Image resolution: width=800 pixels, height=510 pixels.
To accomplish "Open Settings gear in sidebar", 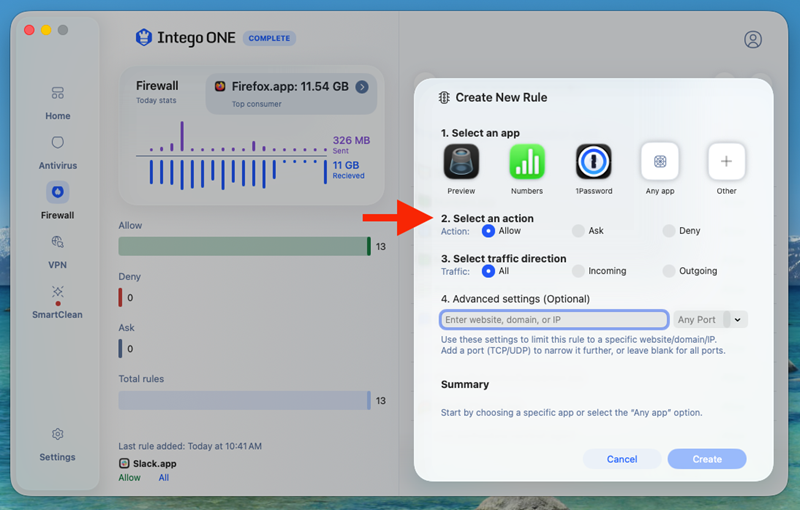I will point(58,444).
